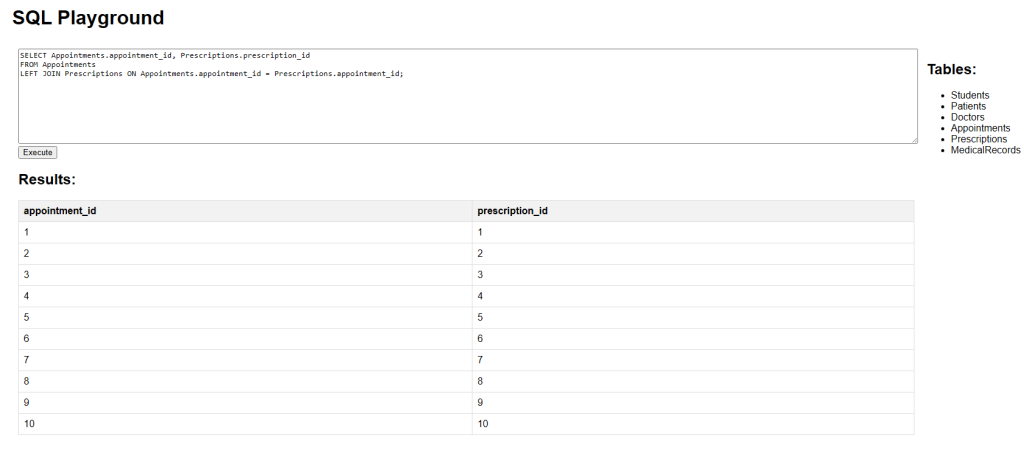Click the prescription_id cell with value 8
The image size is (1024, 460).
[x=693, y=382]
